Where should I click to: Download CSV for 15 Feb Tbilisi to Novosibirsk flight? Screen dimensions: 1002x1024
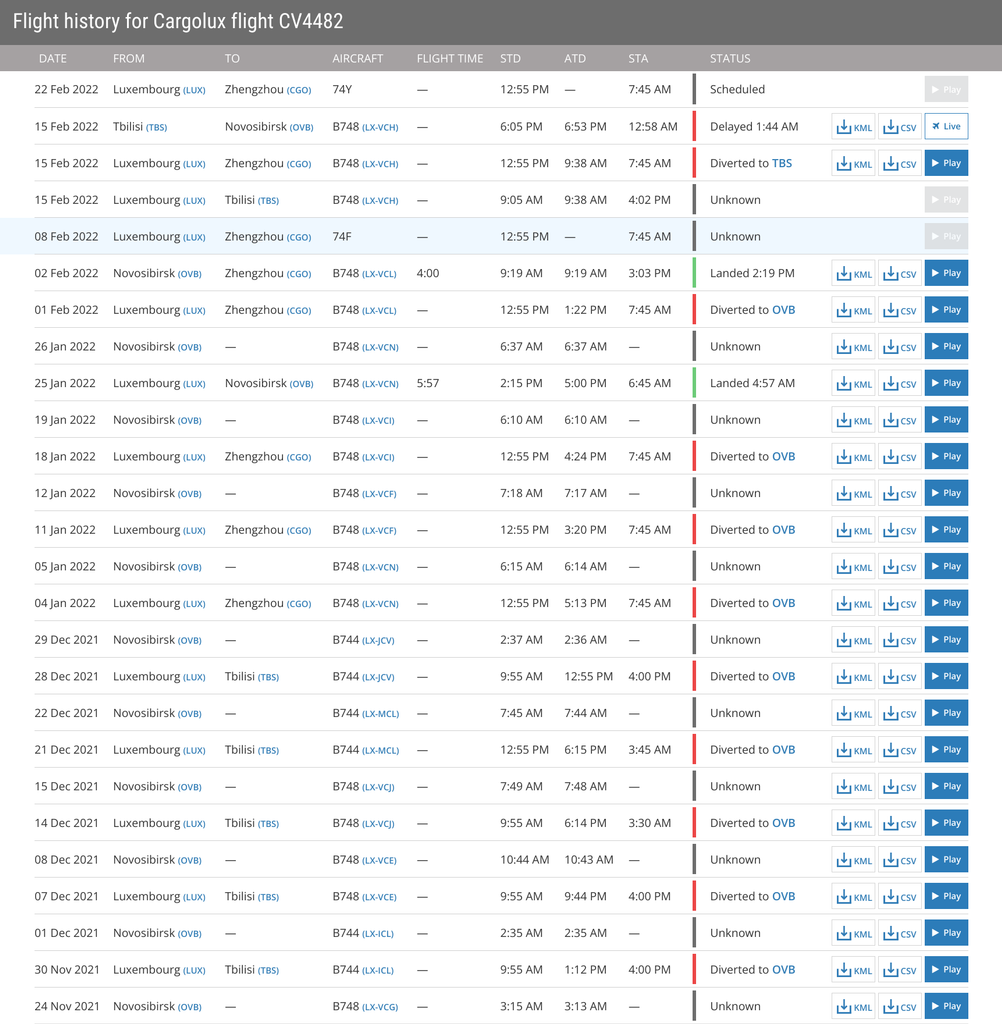click(x=899, y=127)
